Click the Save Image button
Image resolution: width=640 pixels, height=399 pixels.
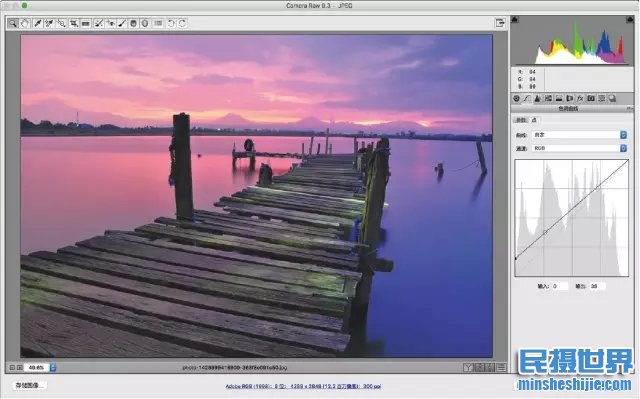[30, 385]
